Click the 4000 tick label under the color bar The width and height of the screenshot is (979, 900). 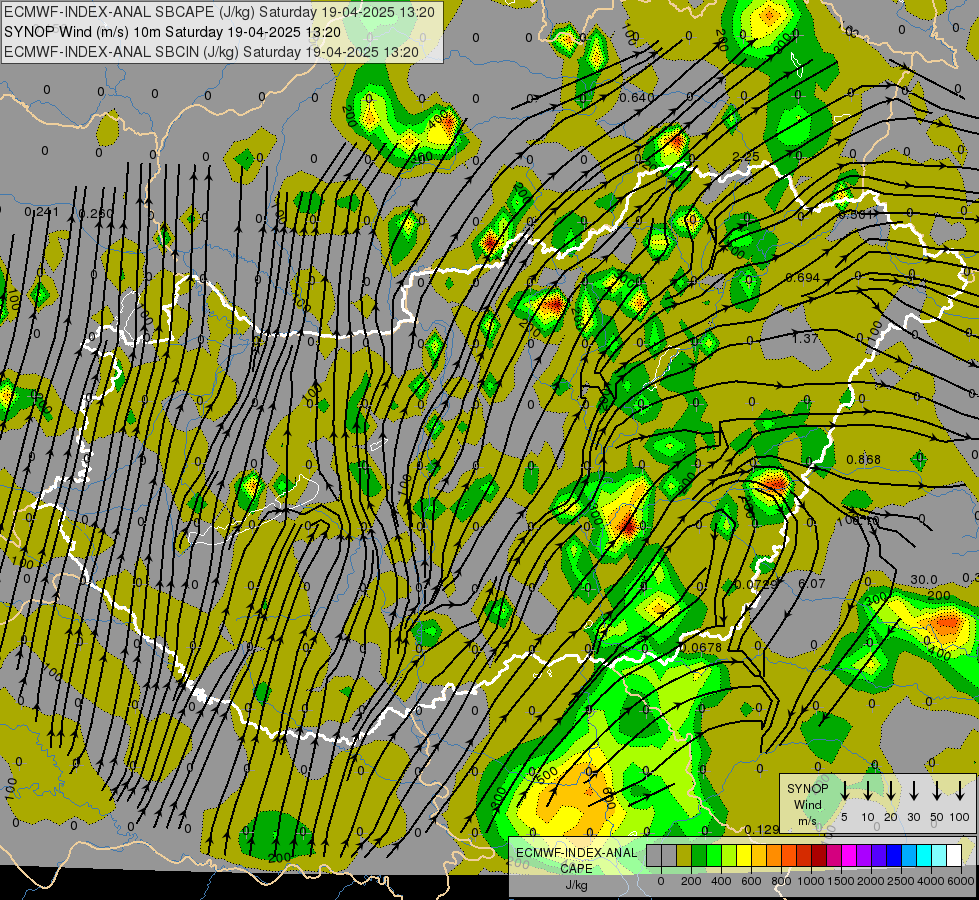[932, 881]
